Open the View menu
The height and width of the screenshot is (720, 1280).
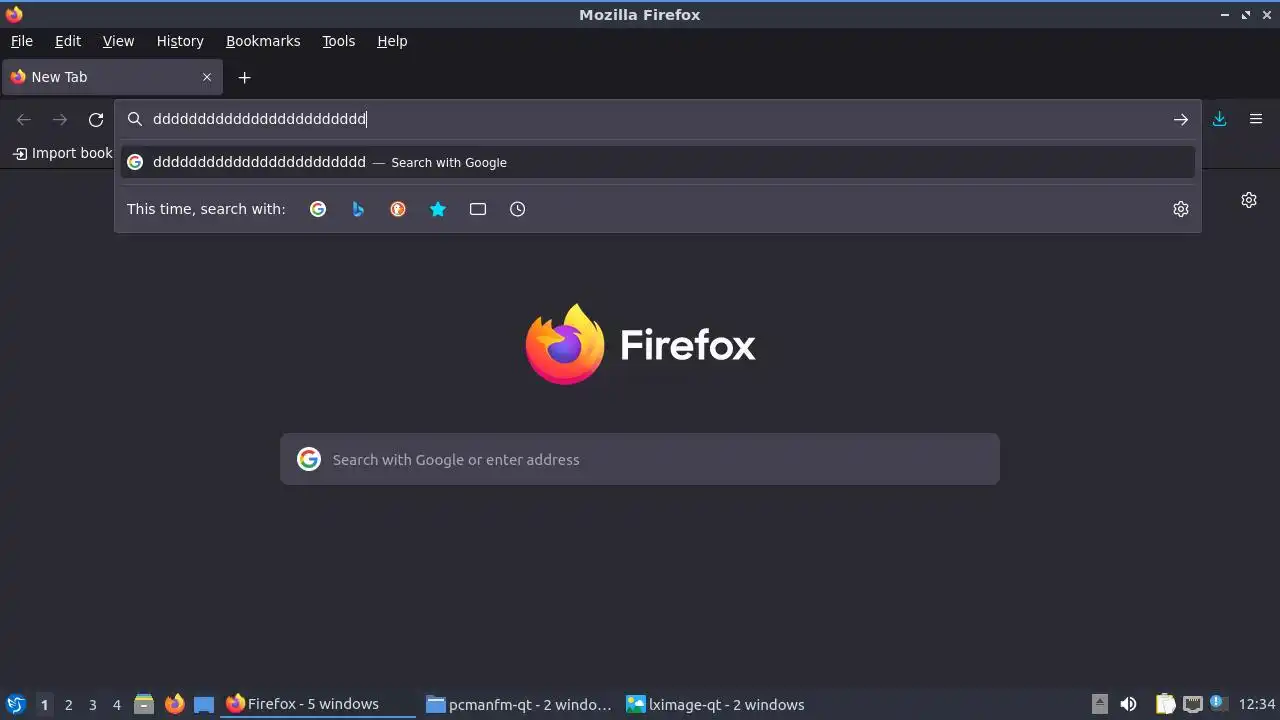pos(118,41)
